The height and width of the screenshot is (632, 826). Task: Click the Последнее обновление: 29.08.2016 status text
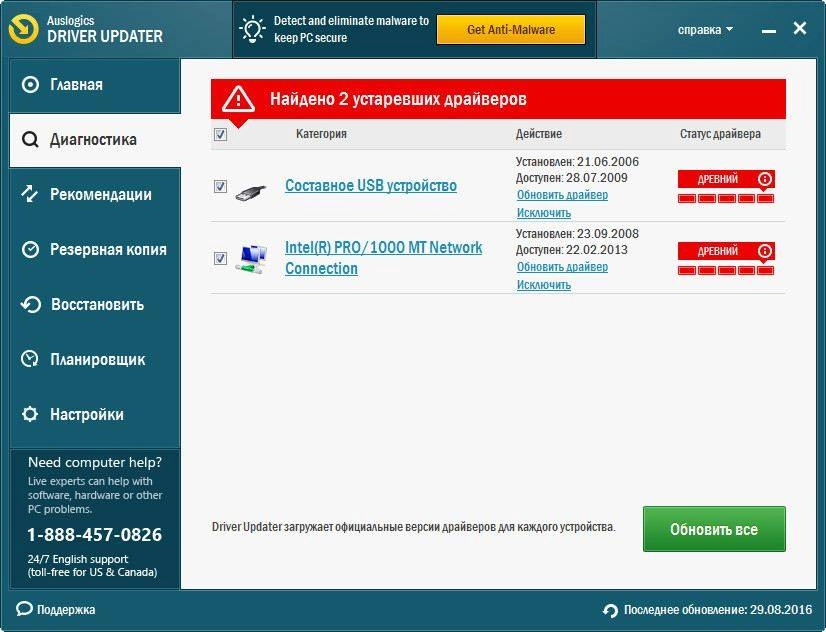pyautogui.click(x=718, y=610)
